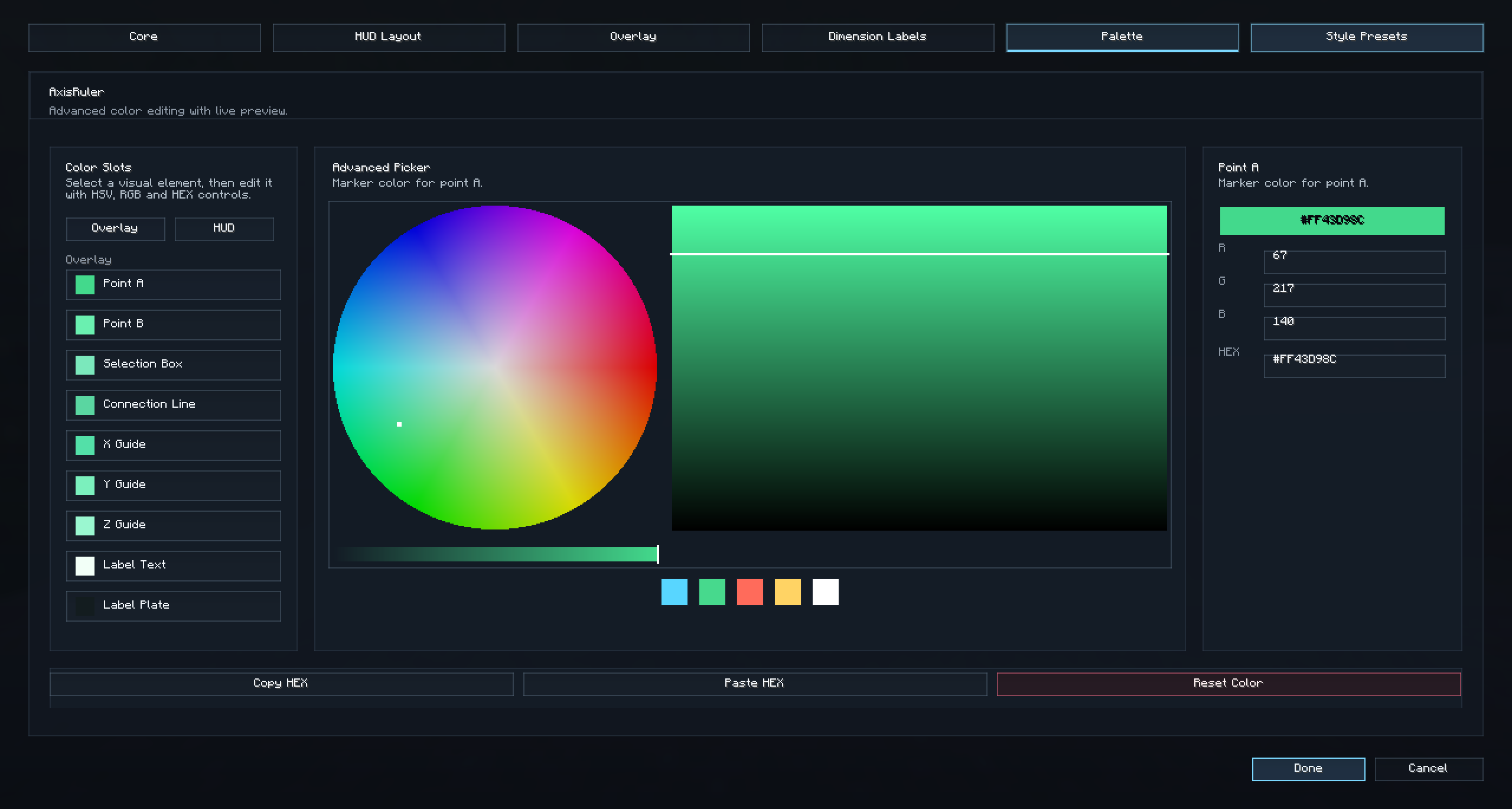The width and height of the screenshot is (1512, 809).
Task: Reset the color with Reset Color
Action: pyautogui.click(x=1228, y=684)
